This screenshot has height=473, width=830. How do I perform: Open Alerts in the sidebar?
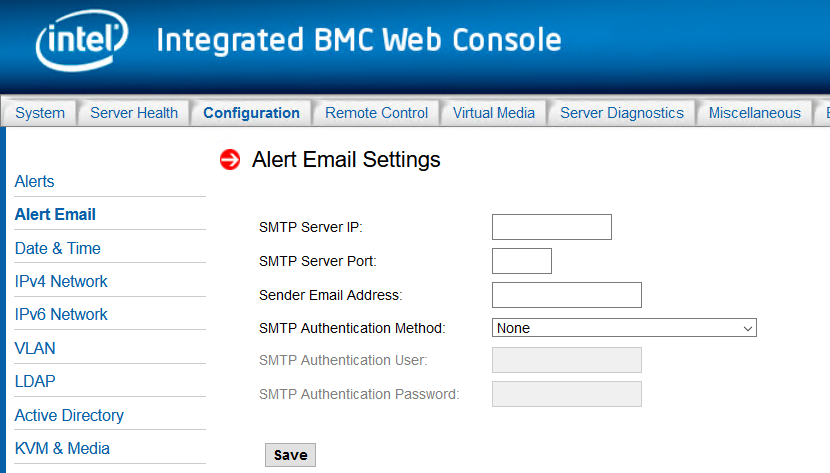35,181
